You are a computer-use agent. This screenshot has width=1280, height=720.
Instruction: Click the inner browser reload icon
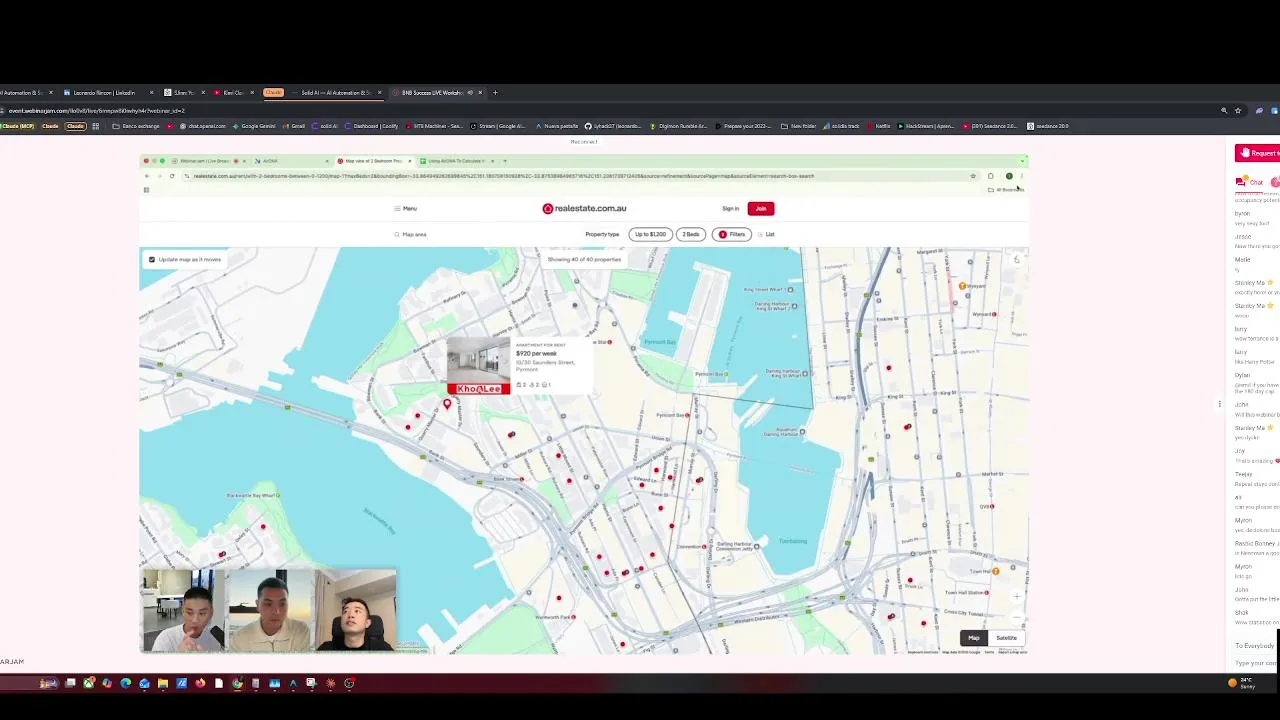[x=171, y=176]
